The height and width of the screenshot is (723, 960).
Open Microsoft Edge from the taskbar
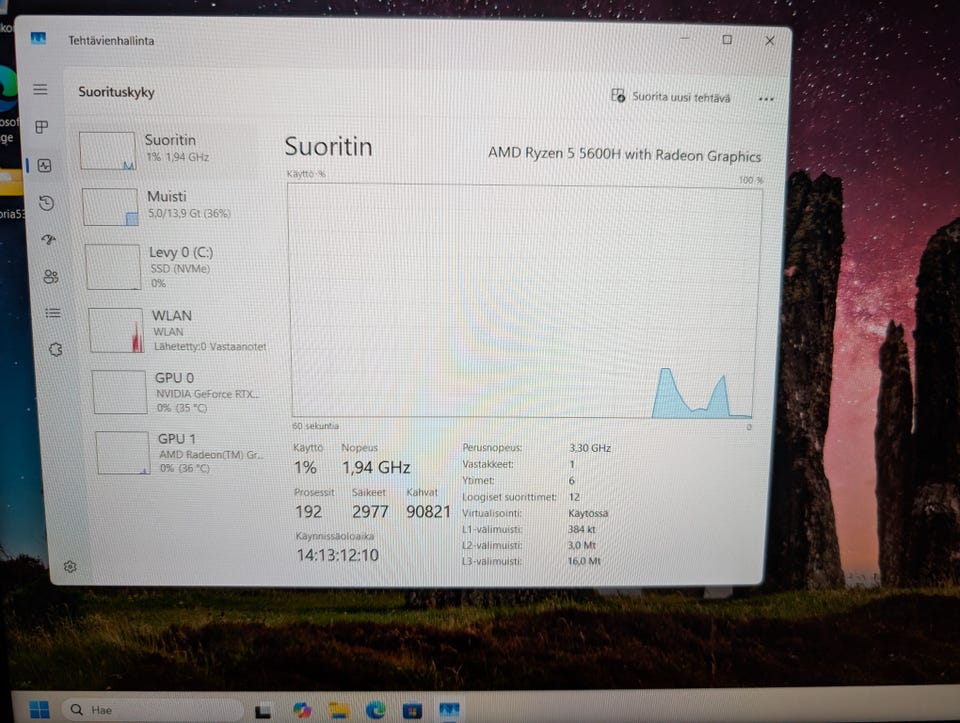375,710
